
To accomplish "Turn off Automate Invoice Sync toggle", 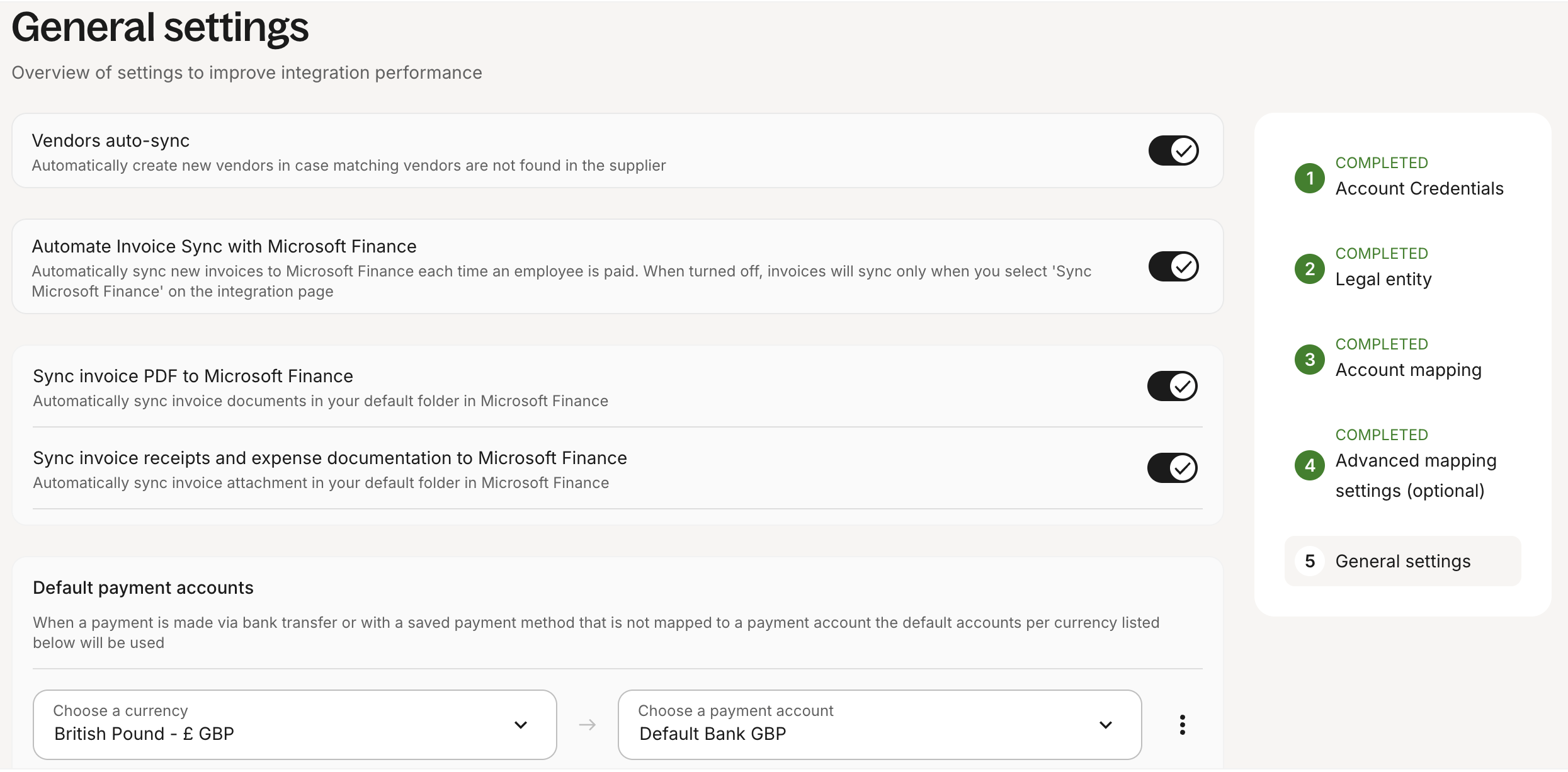I will [x=1173, y=266].
